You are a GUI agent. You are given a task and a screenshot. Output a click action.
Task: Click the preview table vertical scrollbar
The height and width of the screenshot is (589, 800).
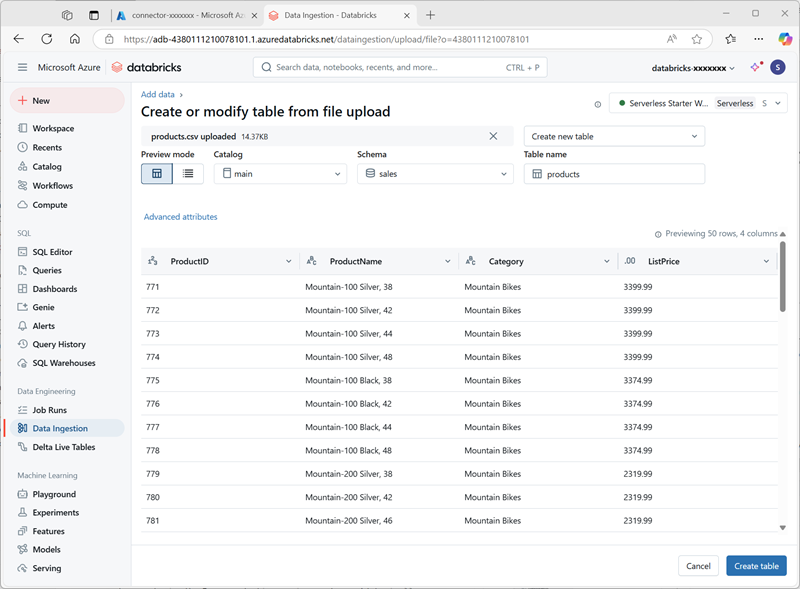point(783,276)
